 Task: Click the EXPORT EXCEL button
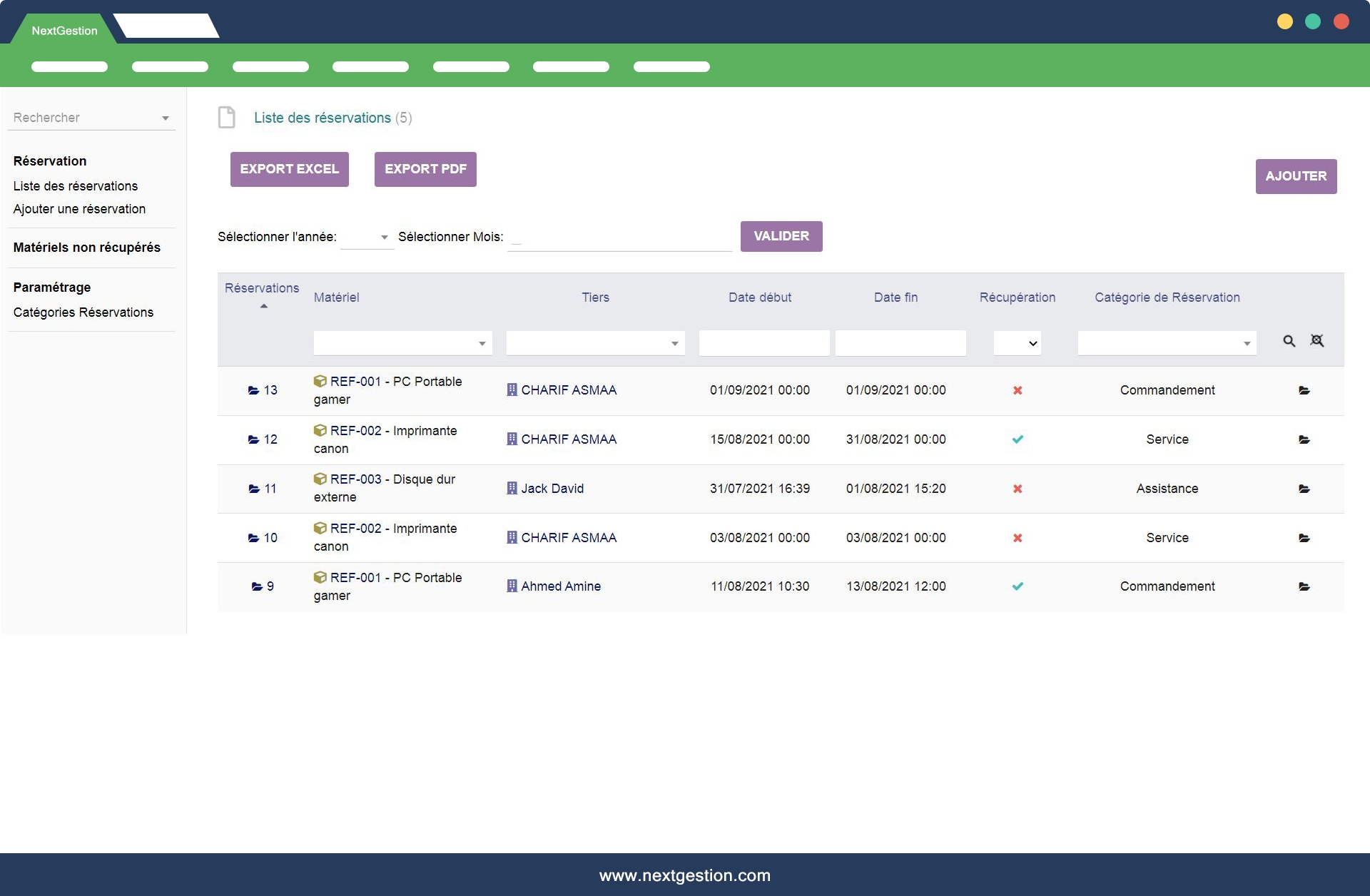tap(289, 169)
